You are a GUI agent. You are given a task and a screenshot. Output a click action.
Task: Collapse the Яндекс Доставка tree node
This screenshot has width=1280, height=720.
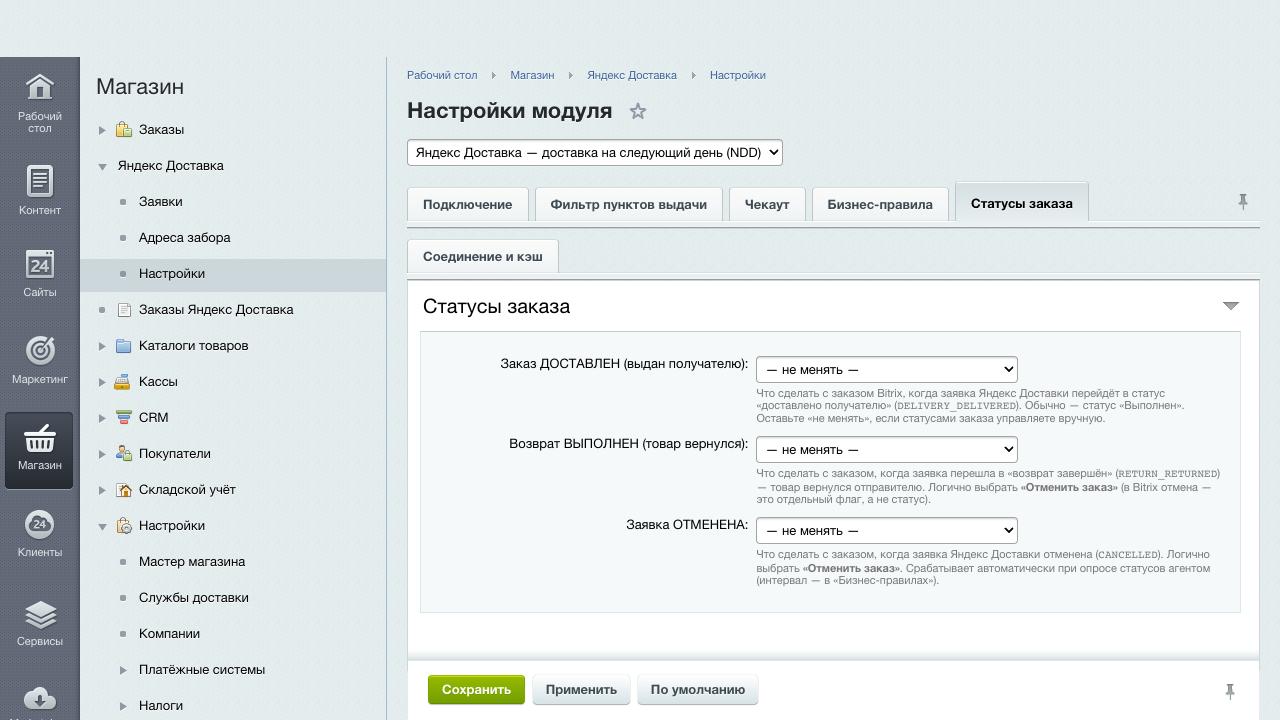(x=102, y=166)
